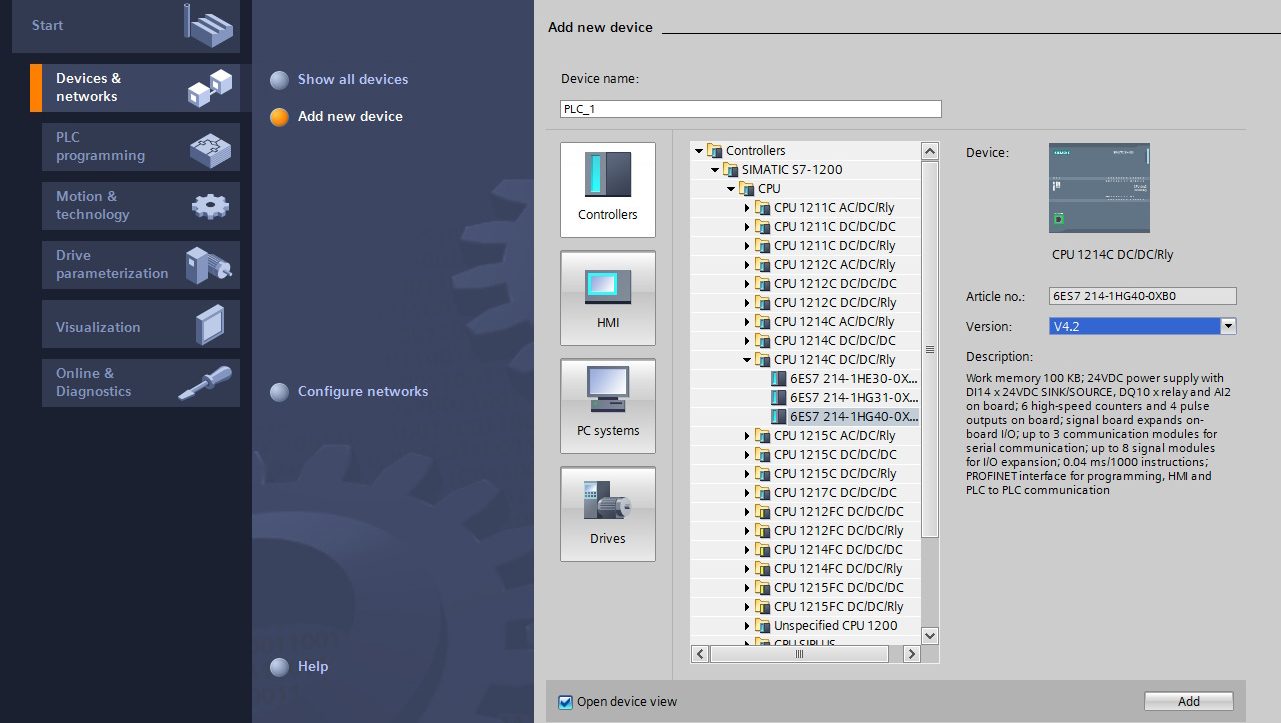Select the Controllers category icon
This screenshot has height=723, width=1281.
point(607,190)
